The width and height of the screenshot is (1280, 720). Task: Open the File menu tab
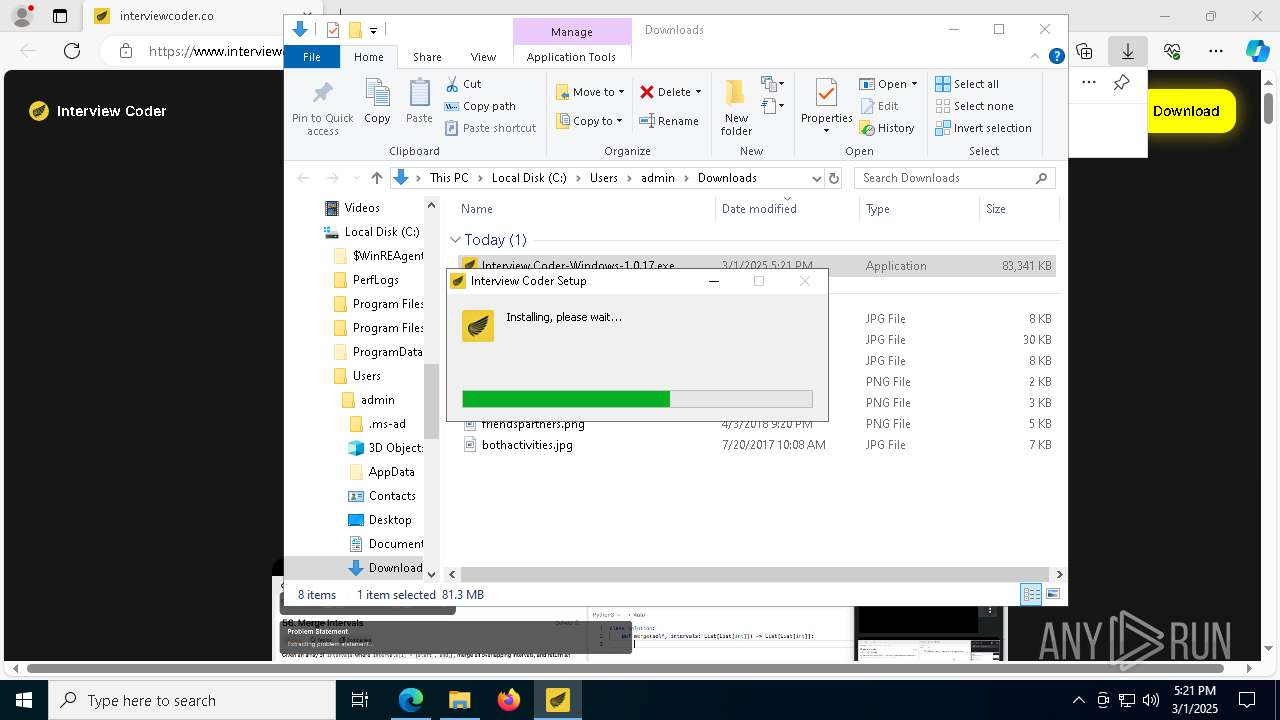click(x=312, y=57)
